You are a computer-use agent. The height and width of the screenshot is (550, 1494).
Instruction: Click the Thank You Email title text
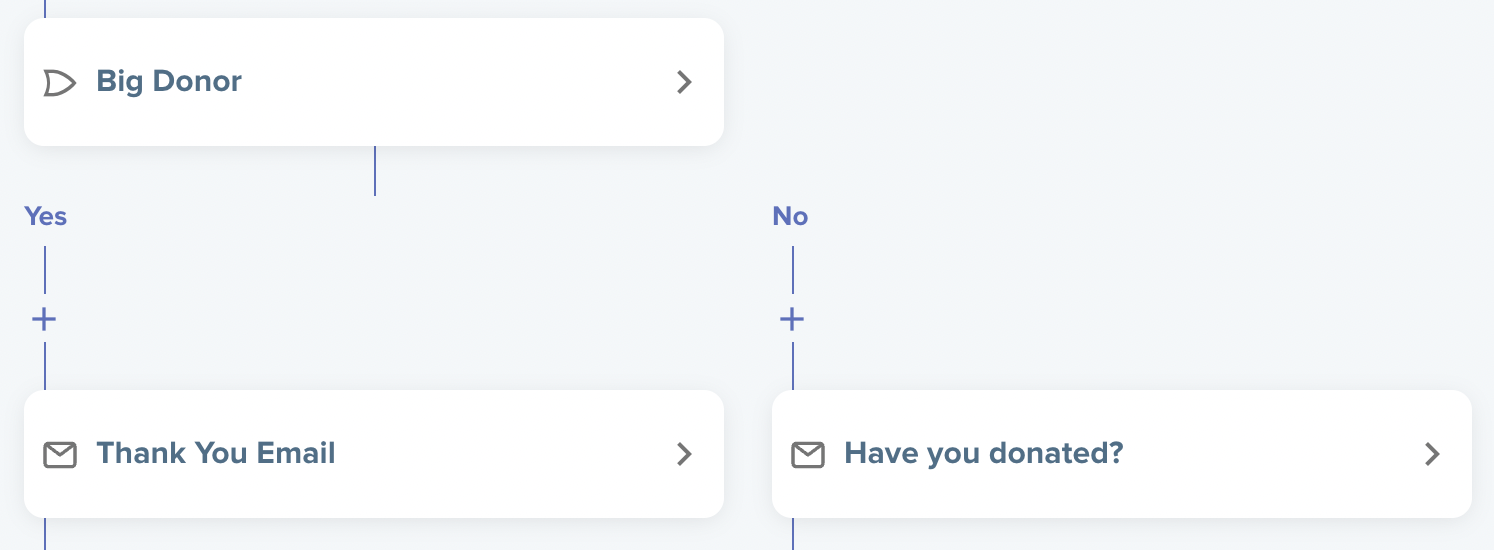pos(216,453)
